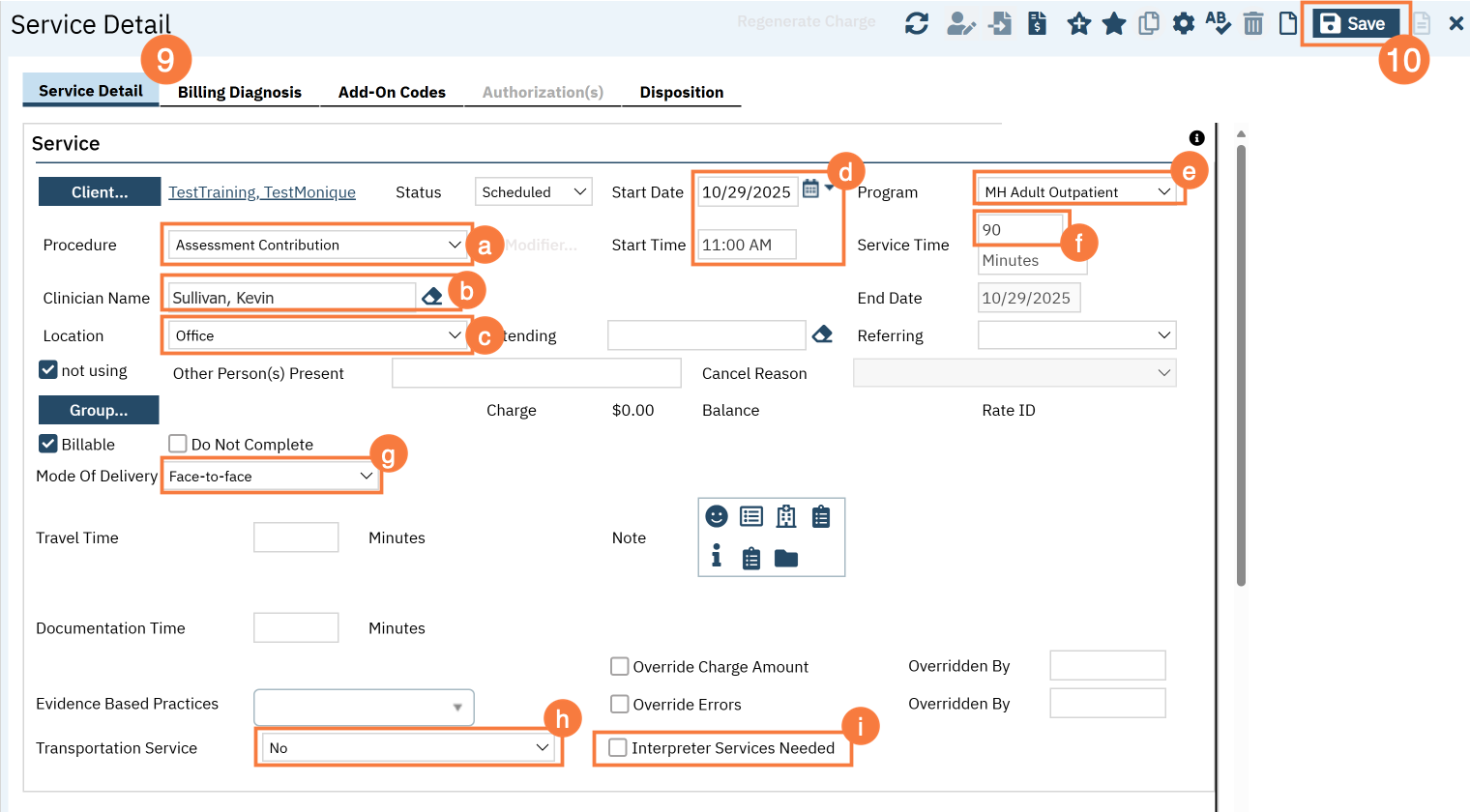The width and height of the screenshot is (1470, 812).
Task: Switch to the Billing Diagnosis tab
Action: tap(239, 92)
